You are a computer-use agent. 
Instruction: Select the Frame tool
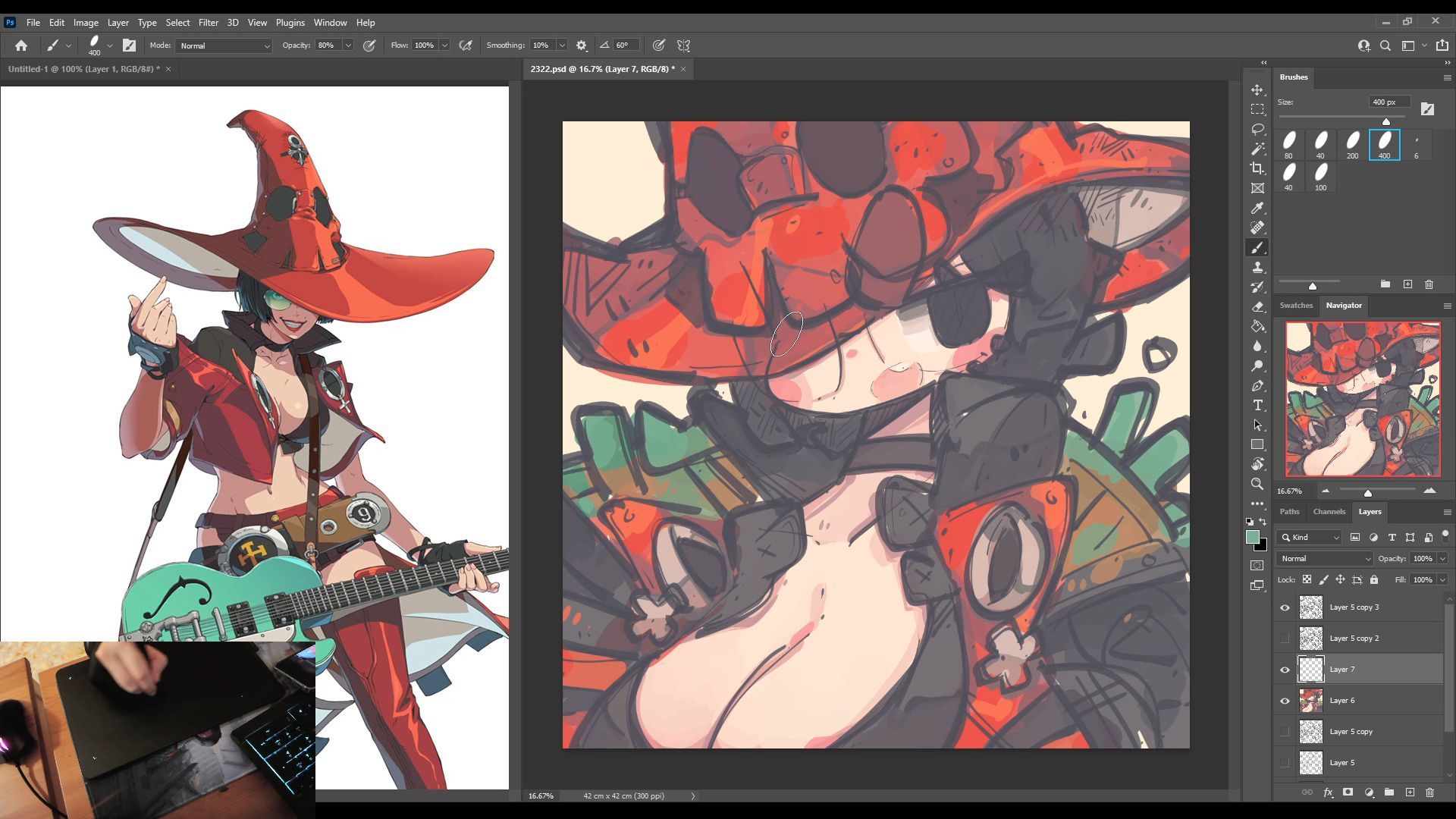[x=1257, y=188]
